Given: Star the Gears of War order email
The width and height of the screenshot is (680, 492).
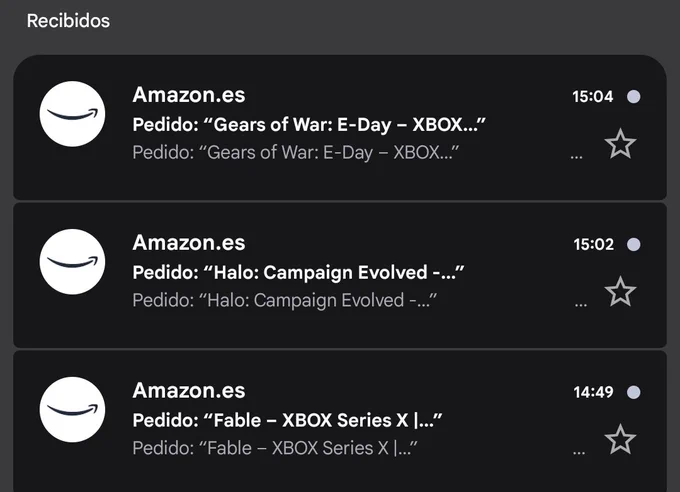Looking at the screenshot, I should click(620, 144).
